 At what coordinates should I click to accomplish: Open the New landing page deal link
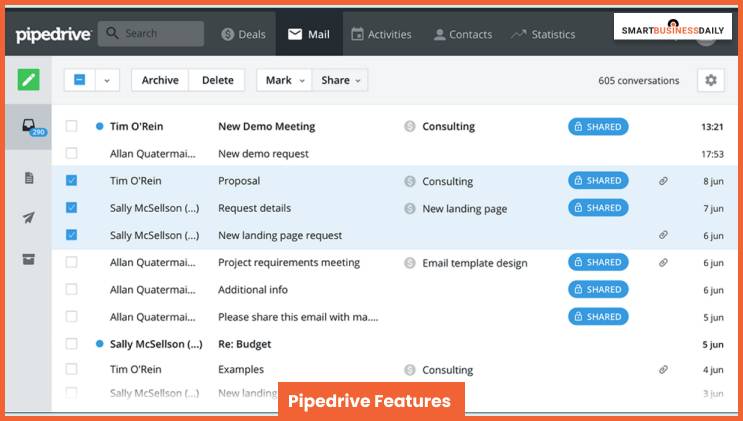point(464,209)
